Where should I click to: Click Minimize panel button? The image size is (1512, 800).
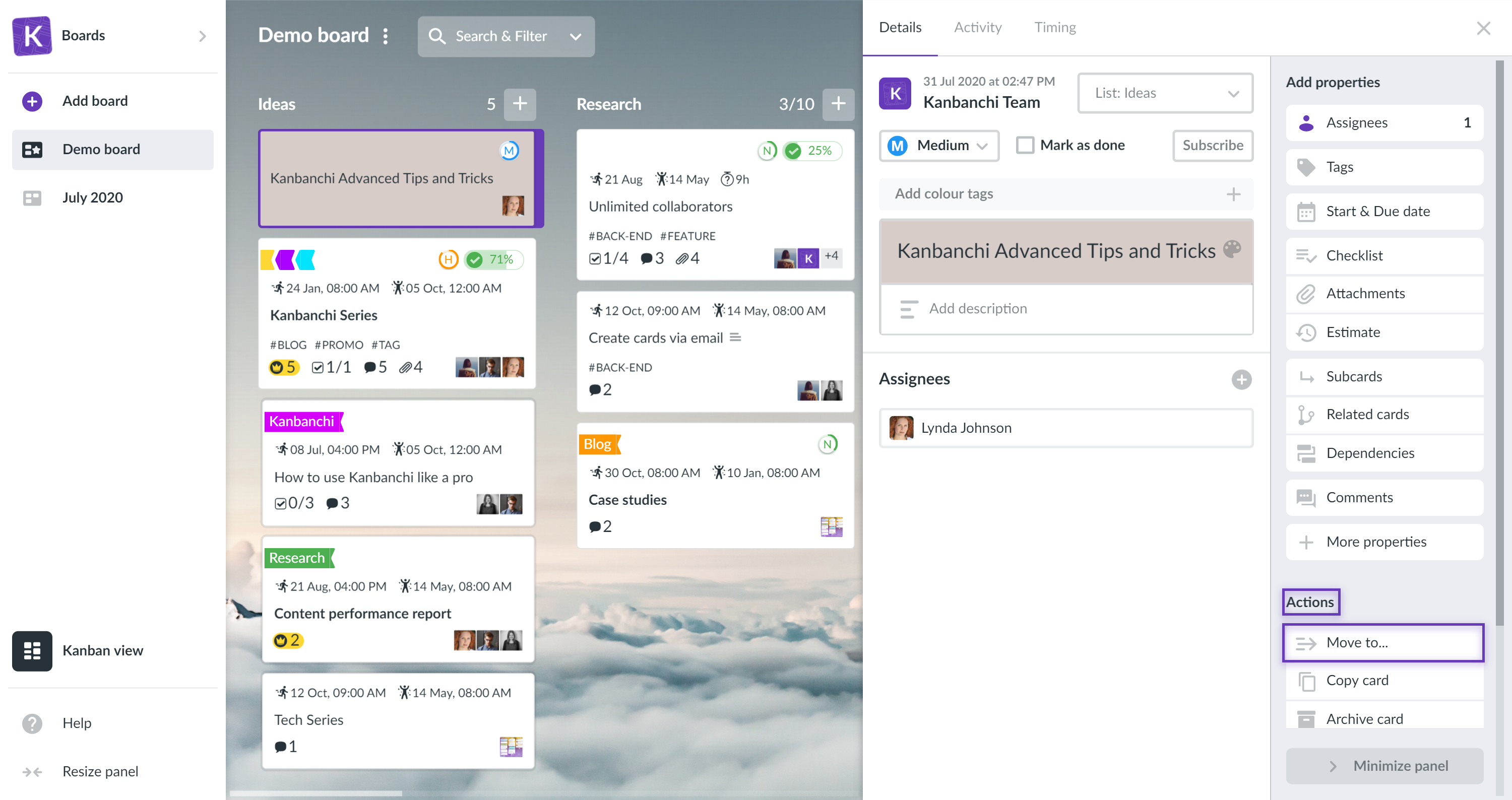[x=1384, y=766]
